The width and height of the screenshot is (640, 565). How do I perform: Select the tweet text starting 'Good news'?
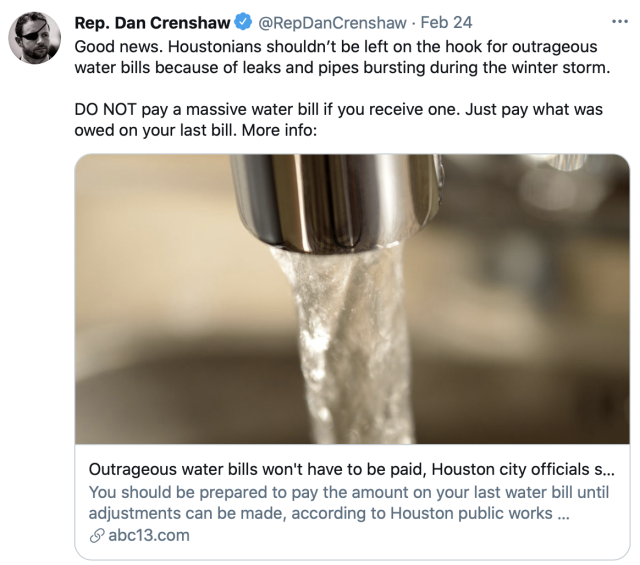342,57
